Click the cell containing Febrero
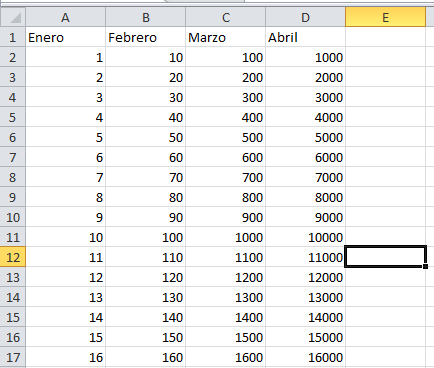The image size is (434, 368). point(146,37)
